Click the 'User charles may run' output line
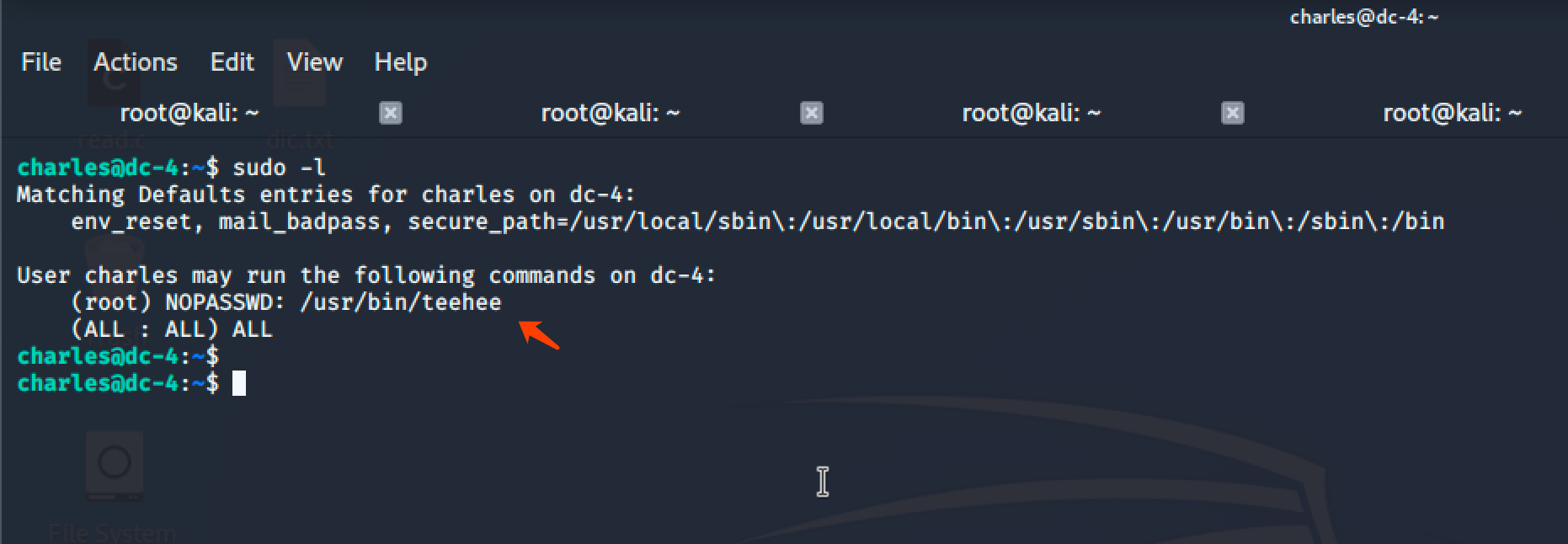 [x=365, y=275]
